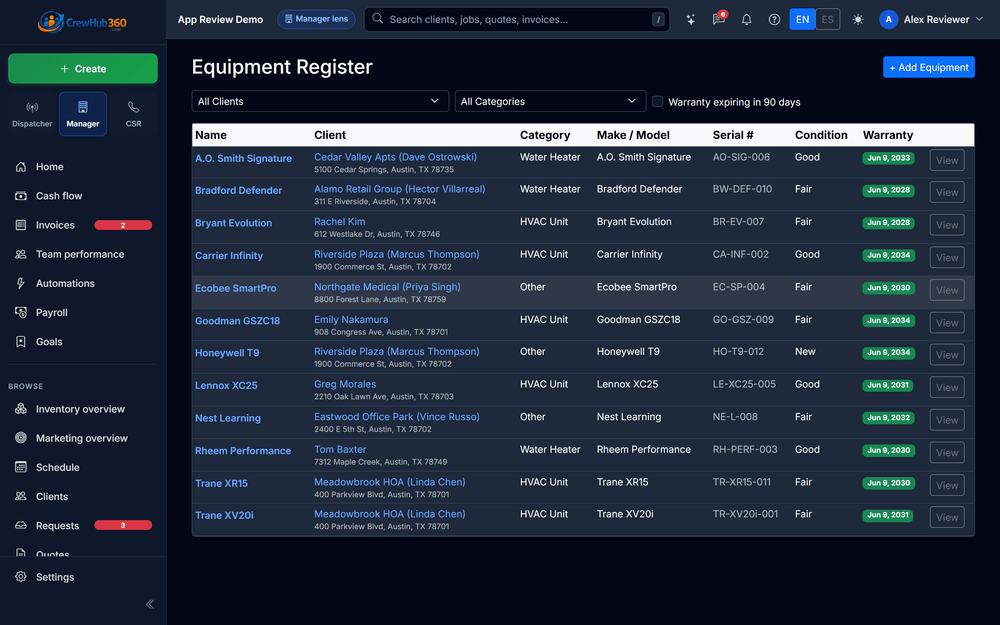
Task: Open the Carrier Infinity equipment link
Action: [229, 255]
